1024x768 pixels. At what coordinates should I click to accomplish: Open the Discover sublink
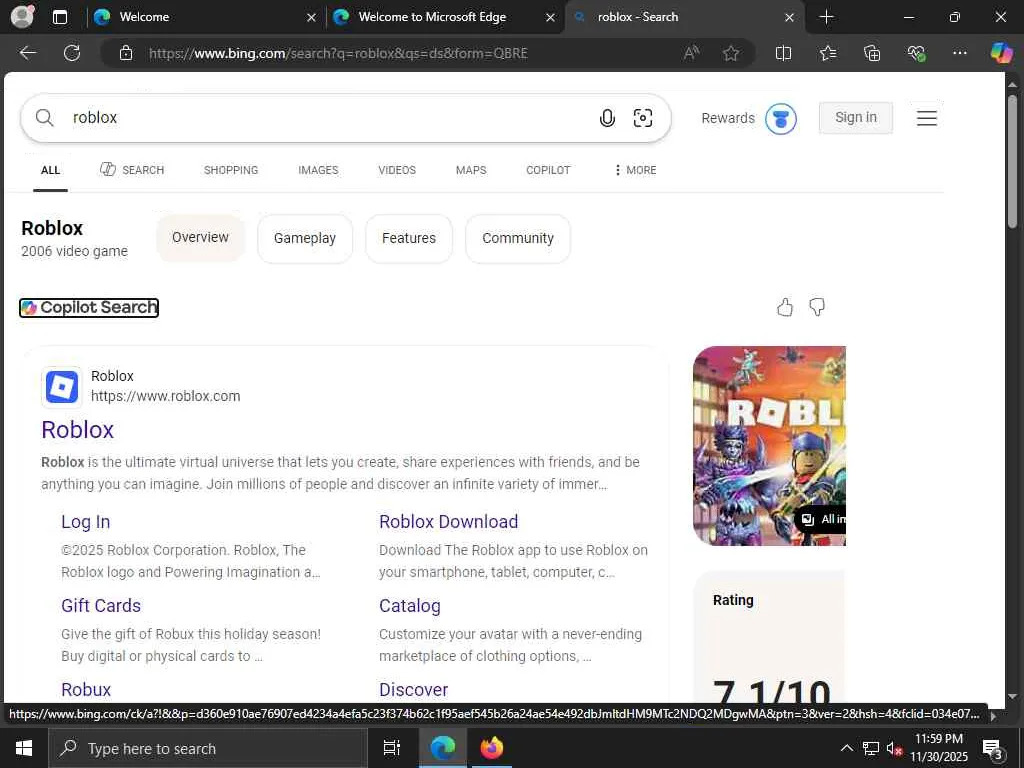[x=413, y=690]
